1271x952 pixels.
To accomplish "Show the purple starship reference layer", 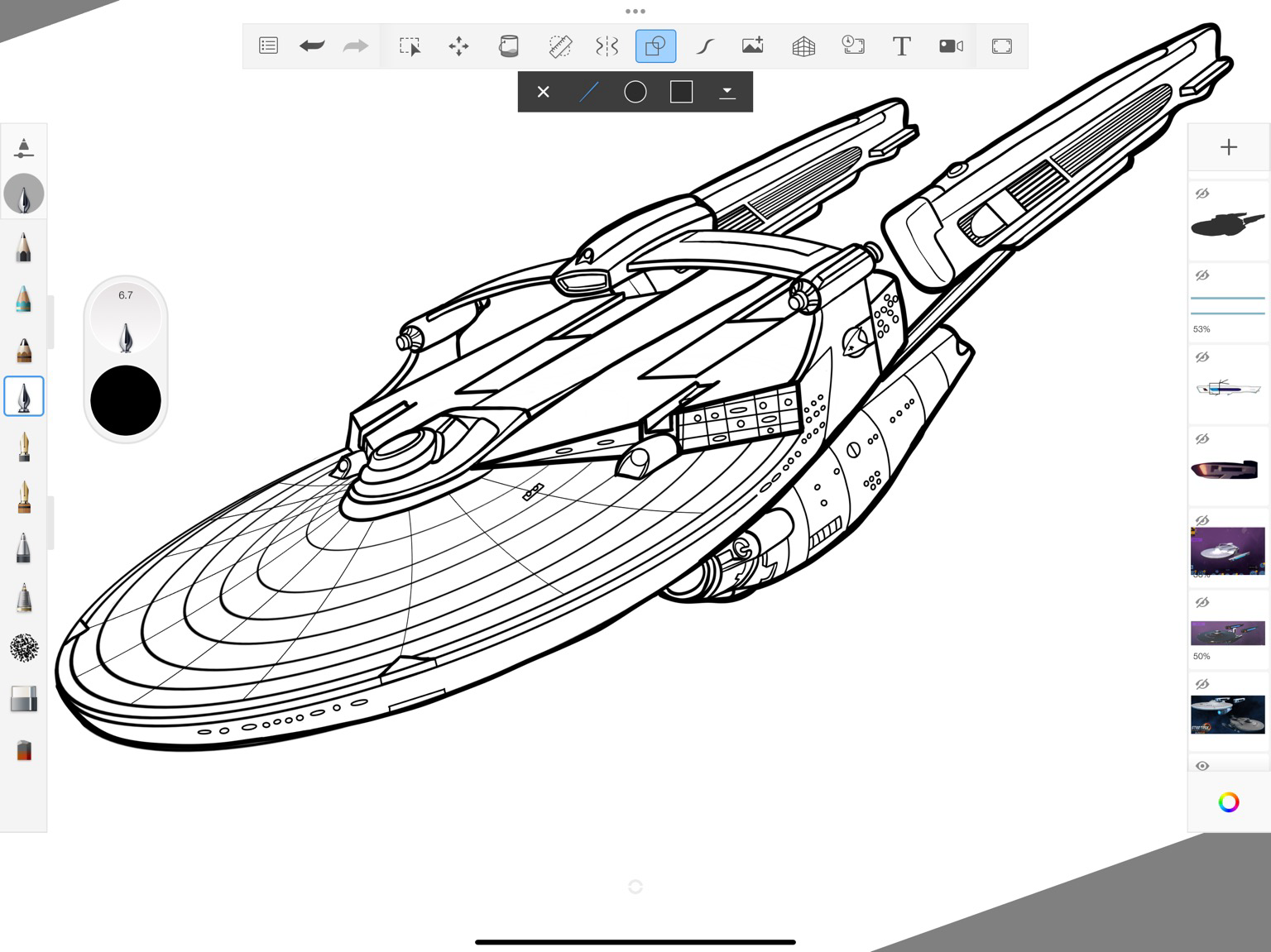I will coord(1202,520).
